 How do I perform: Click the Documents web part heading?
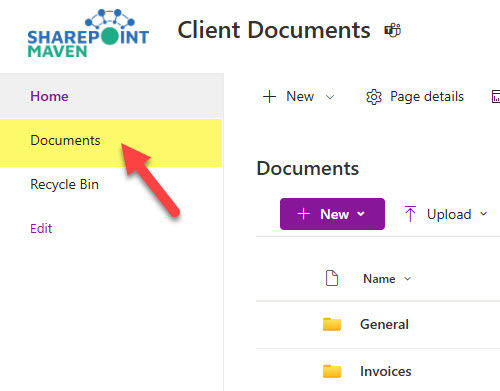point(308,168)
